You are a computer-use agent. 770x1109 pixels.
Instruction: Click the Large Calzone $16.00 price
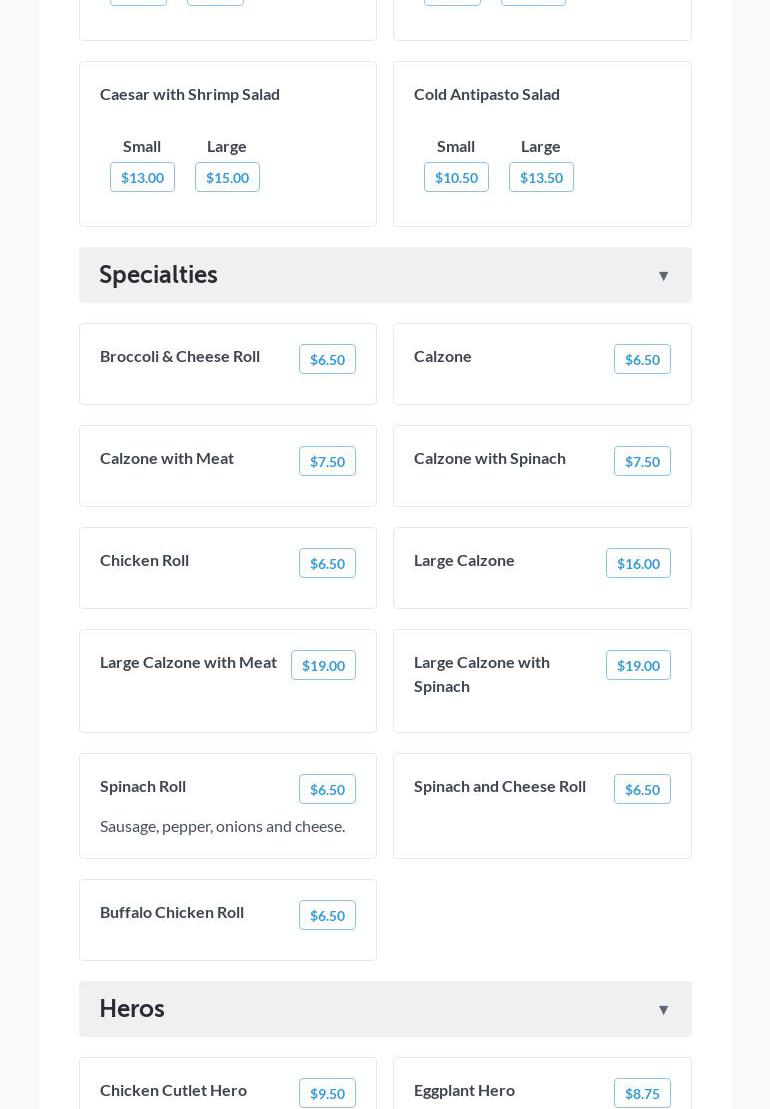[638, 563]
